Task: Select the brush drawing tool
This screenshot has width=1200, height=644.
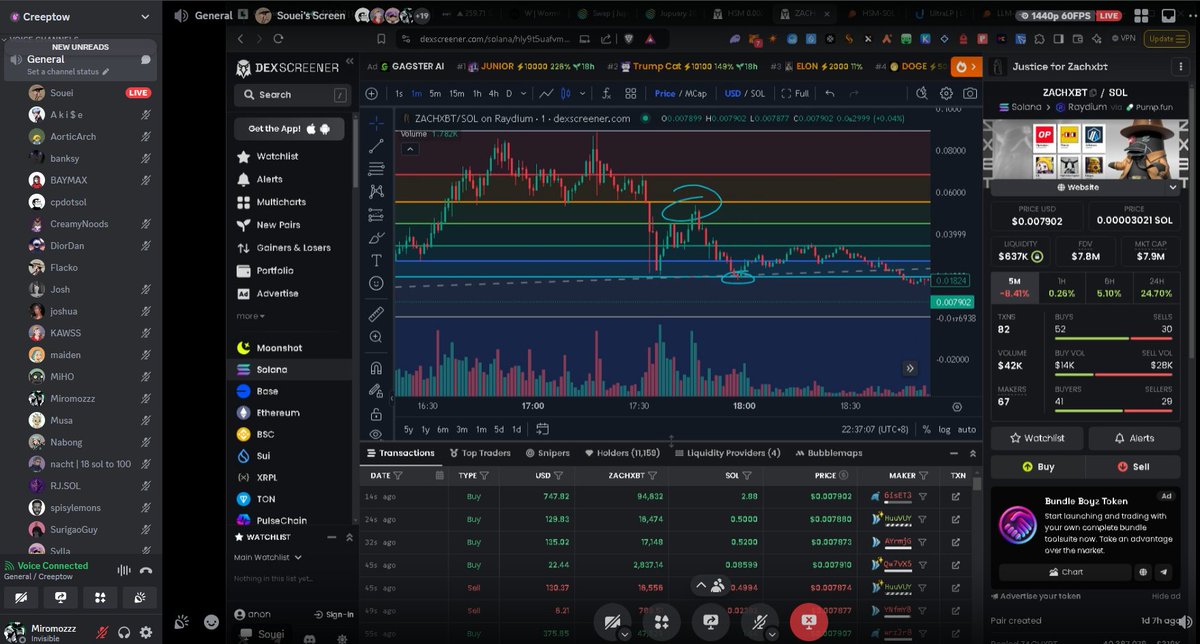Action: point(376,237)
